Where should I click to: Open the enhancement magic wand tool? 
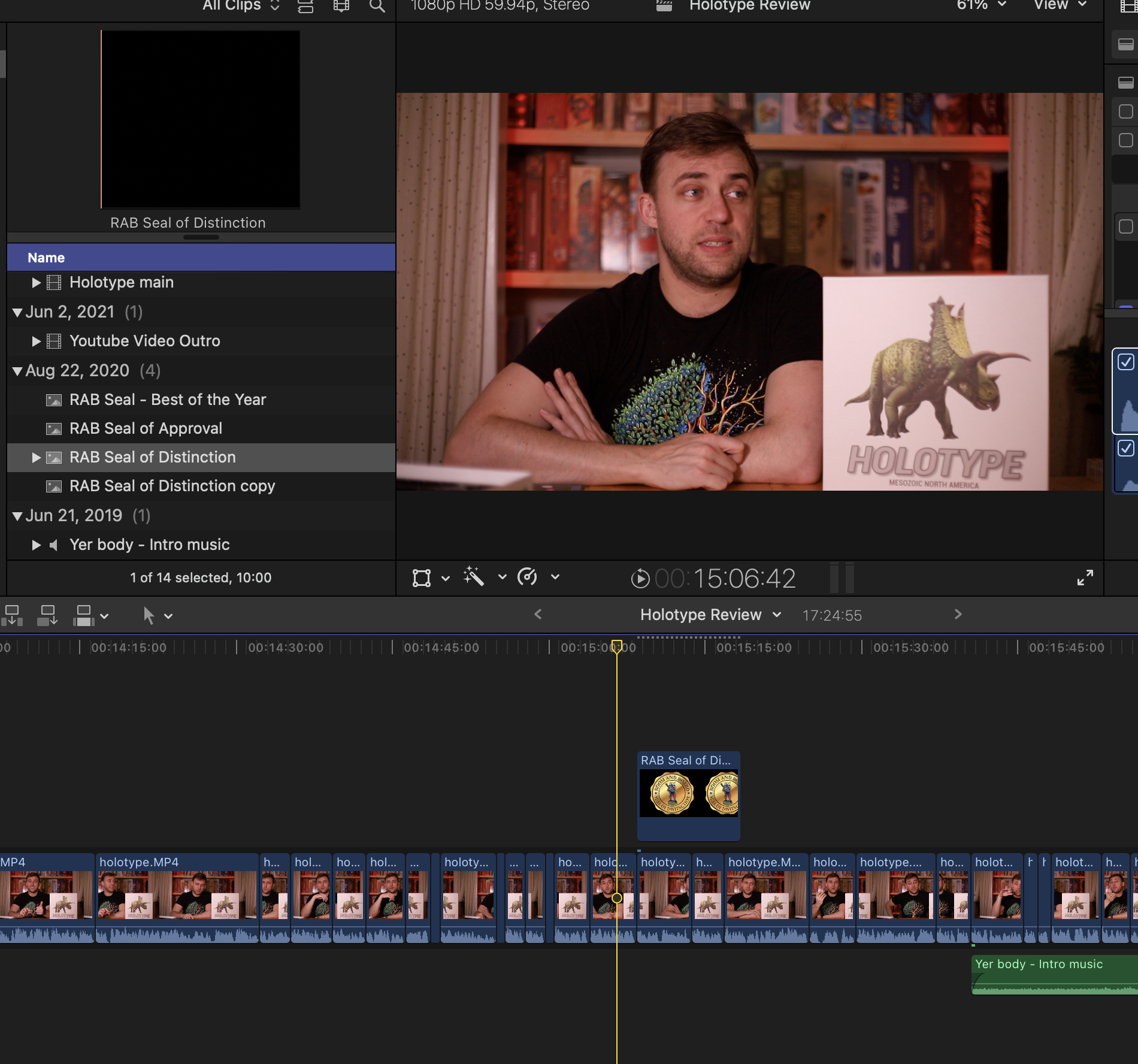473,577
